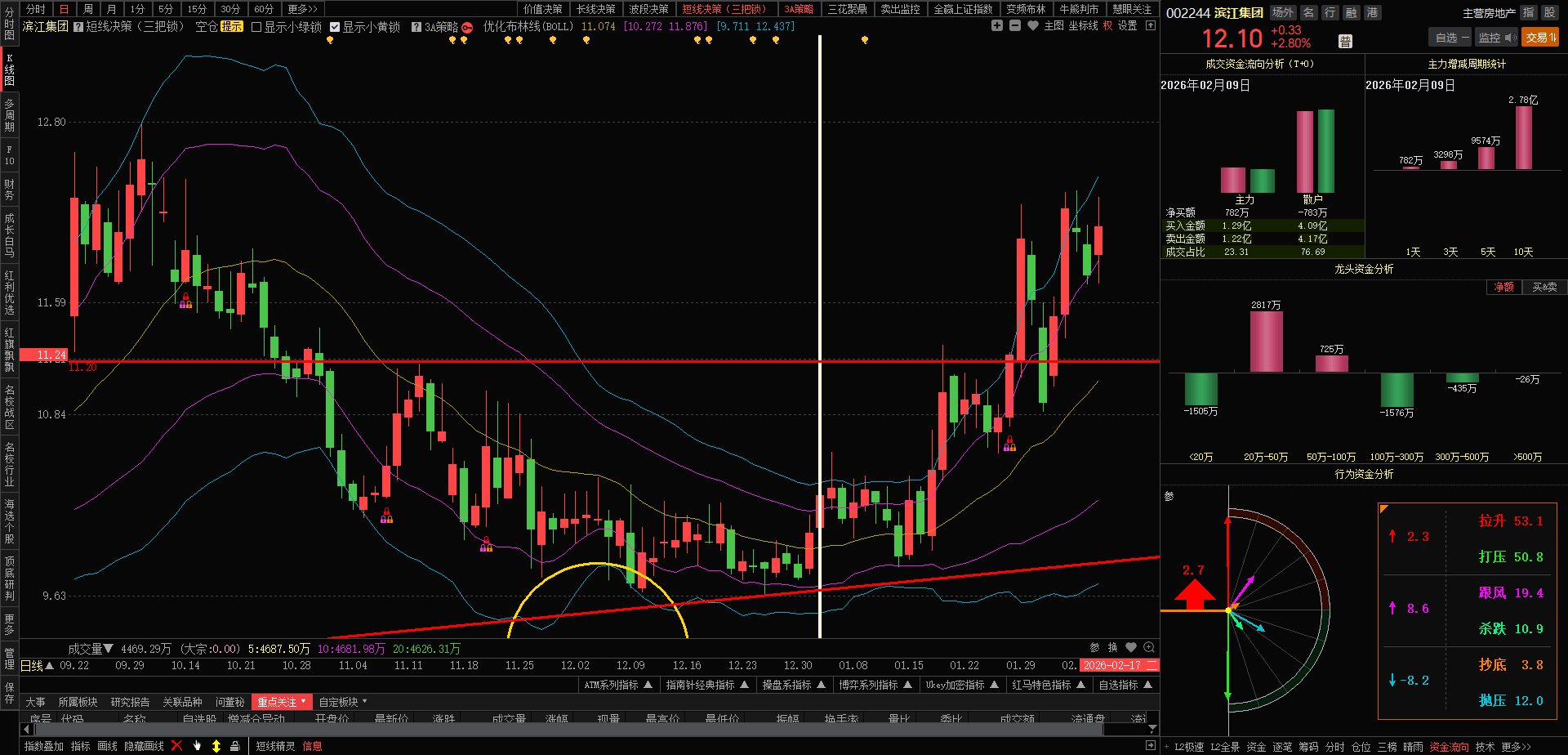Click 短线精灵 in bottom bar
This screenshot has height=755, width=1568.
(x=275, y=746)
